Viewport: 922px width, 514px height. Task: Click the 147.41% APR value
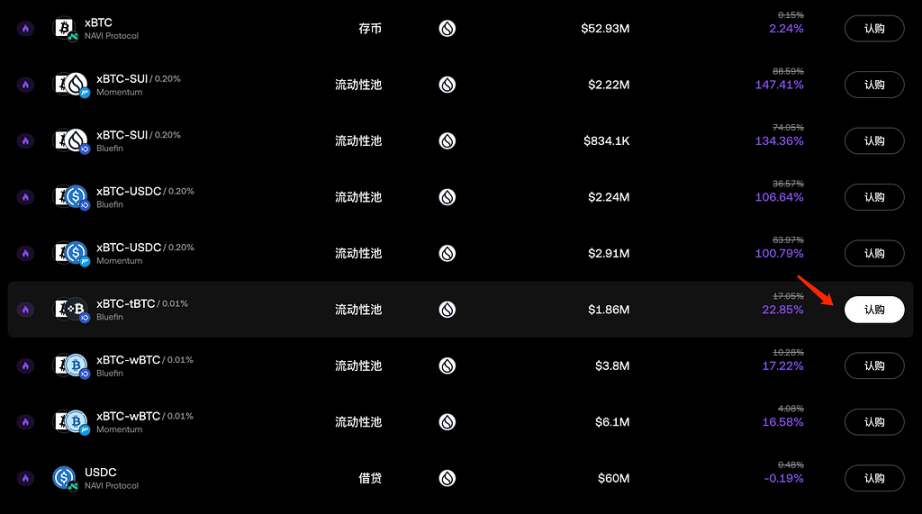pyautogui.click(x=779, y=85)
